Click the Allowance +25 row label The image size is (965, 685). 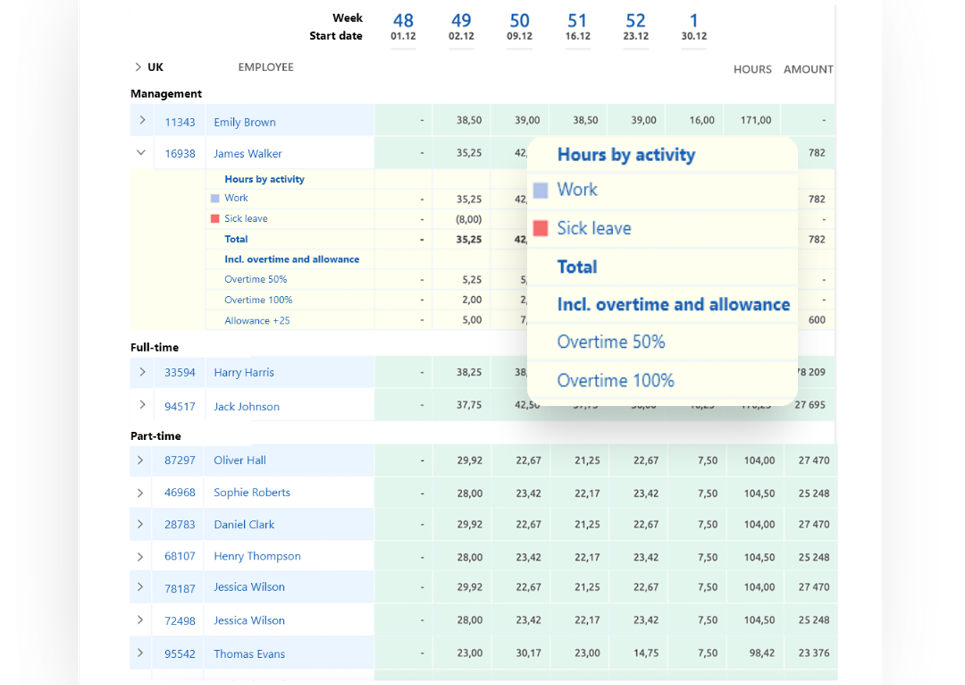point(257,320)
